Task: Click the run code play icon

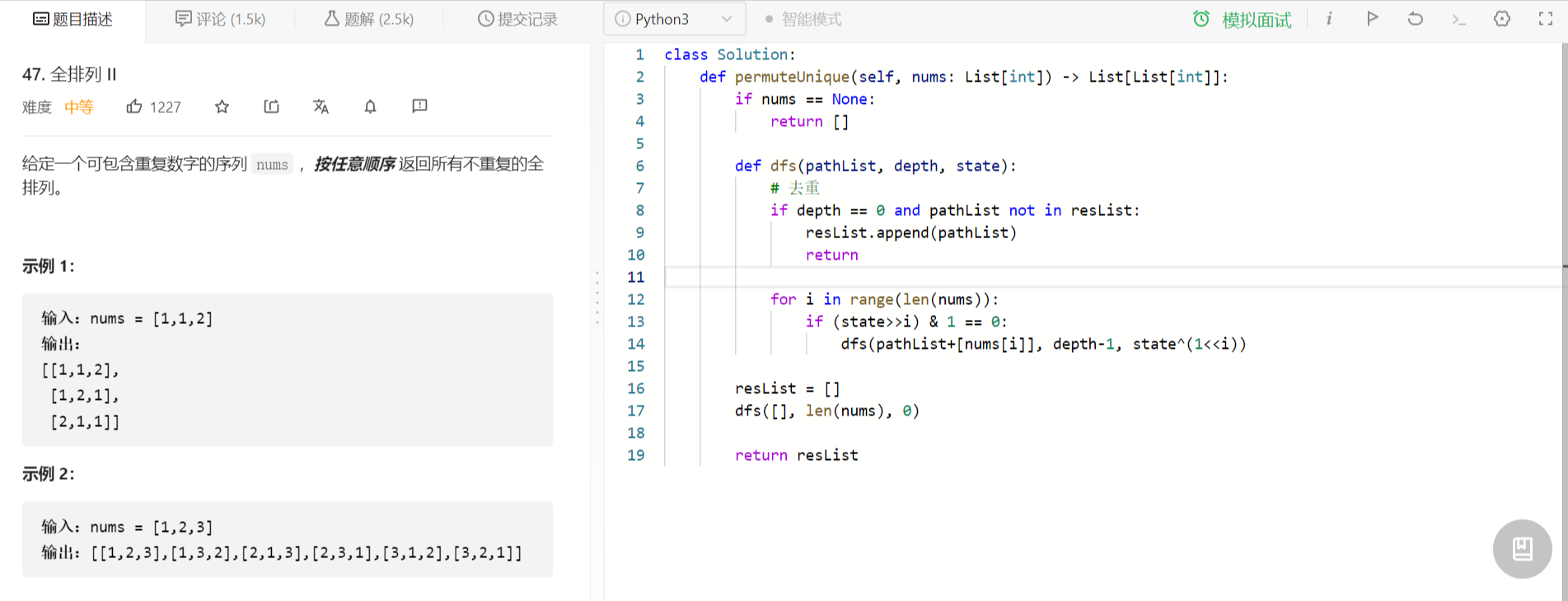Action: pos(1372,19)
